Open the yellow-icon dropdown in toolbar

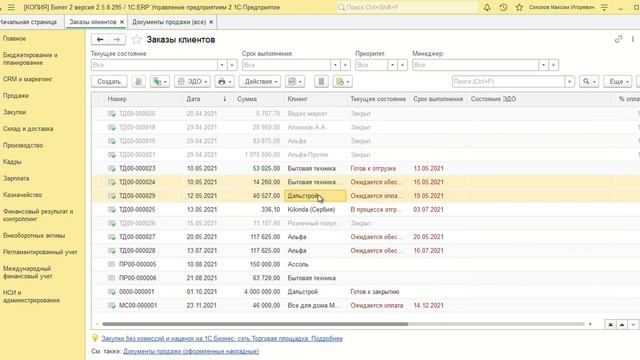(x=342, y=82)
